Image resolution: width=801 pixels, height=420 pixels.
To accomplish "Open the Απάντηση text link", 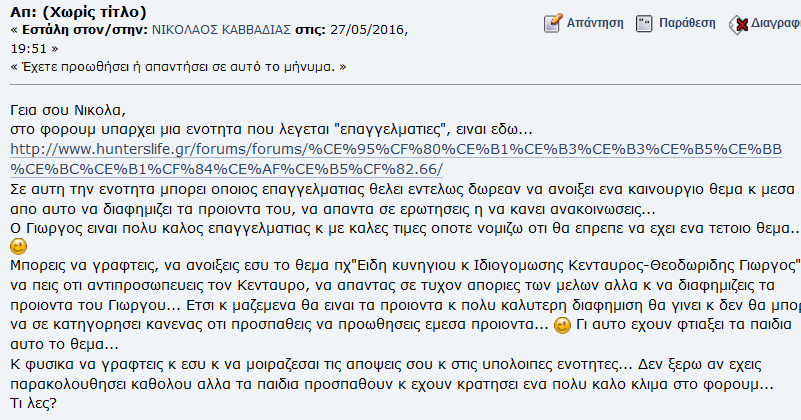I will 595,23.
